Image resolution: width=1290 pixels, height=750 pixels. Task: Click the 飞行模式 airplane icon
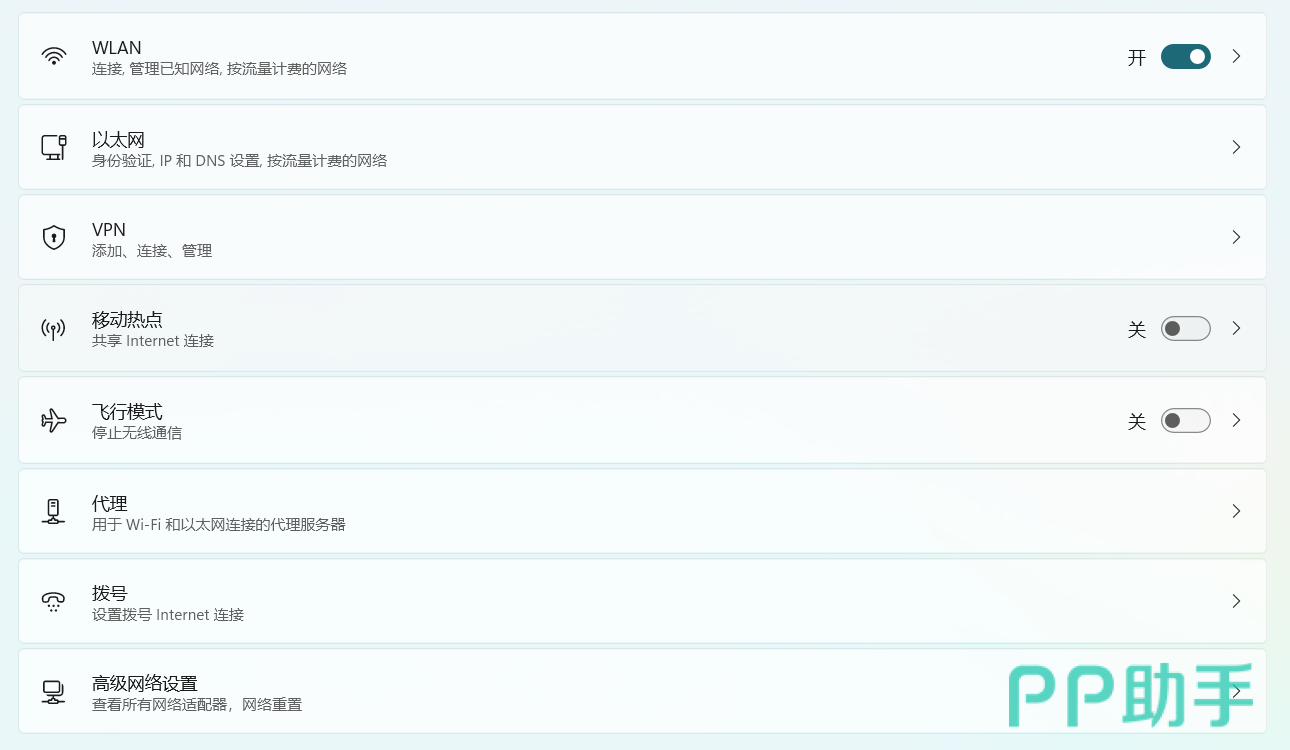54,420
